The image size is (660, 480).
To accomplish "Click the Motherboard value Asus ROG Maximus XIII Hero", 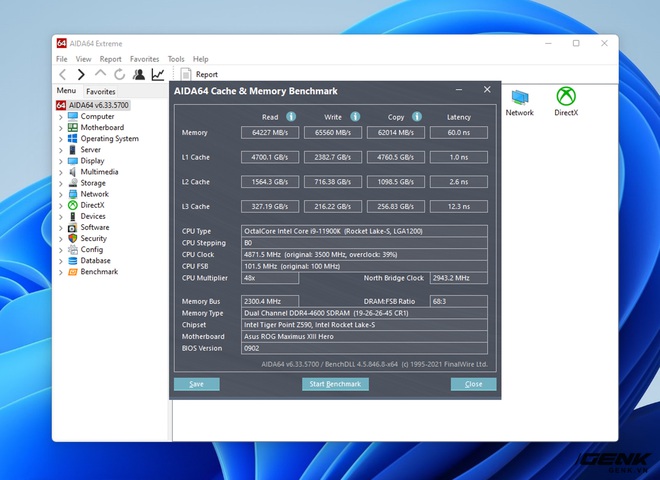I will [365, 337].
